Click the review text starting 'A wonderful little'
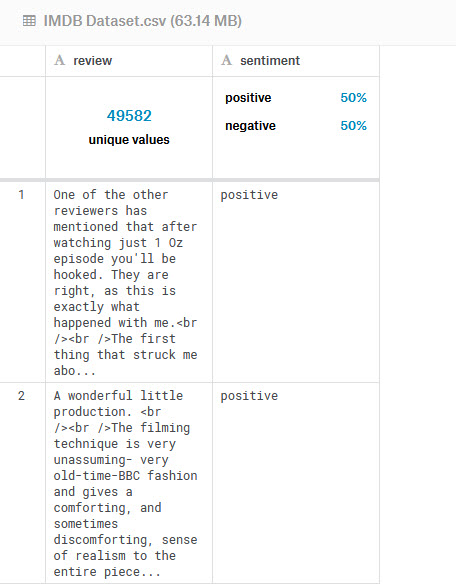Screen dimensions: 456x584 [x=126, y=483]
